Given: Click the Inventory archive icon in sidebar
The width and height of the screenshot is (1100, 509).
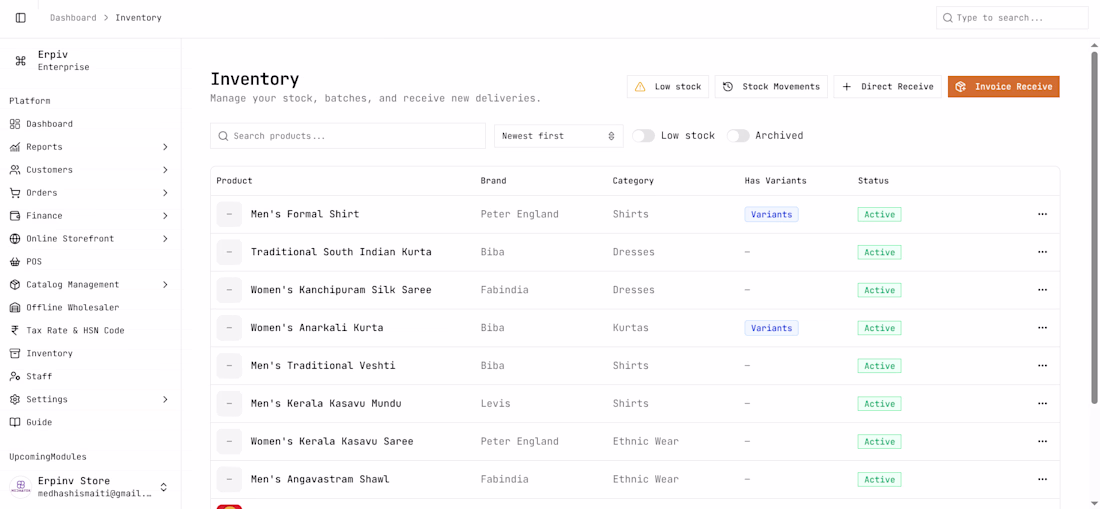Looking at the screenshot, I should [x=15, y=353].
